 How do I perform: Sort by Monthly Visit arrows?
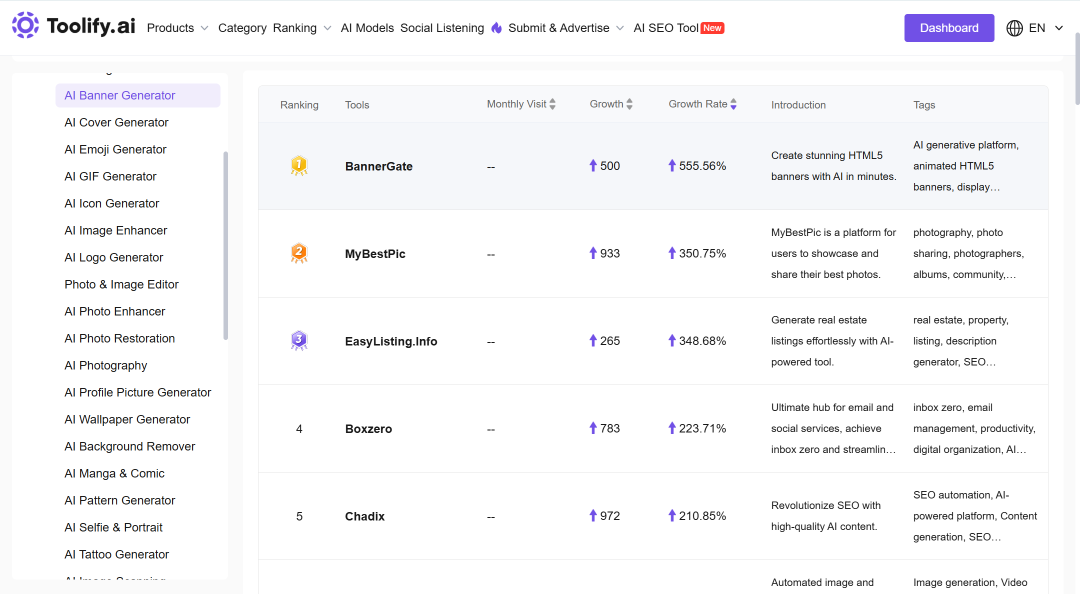click(x=552, y=104)
